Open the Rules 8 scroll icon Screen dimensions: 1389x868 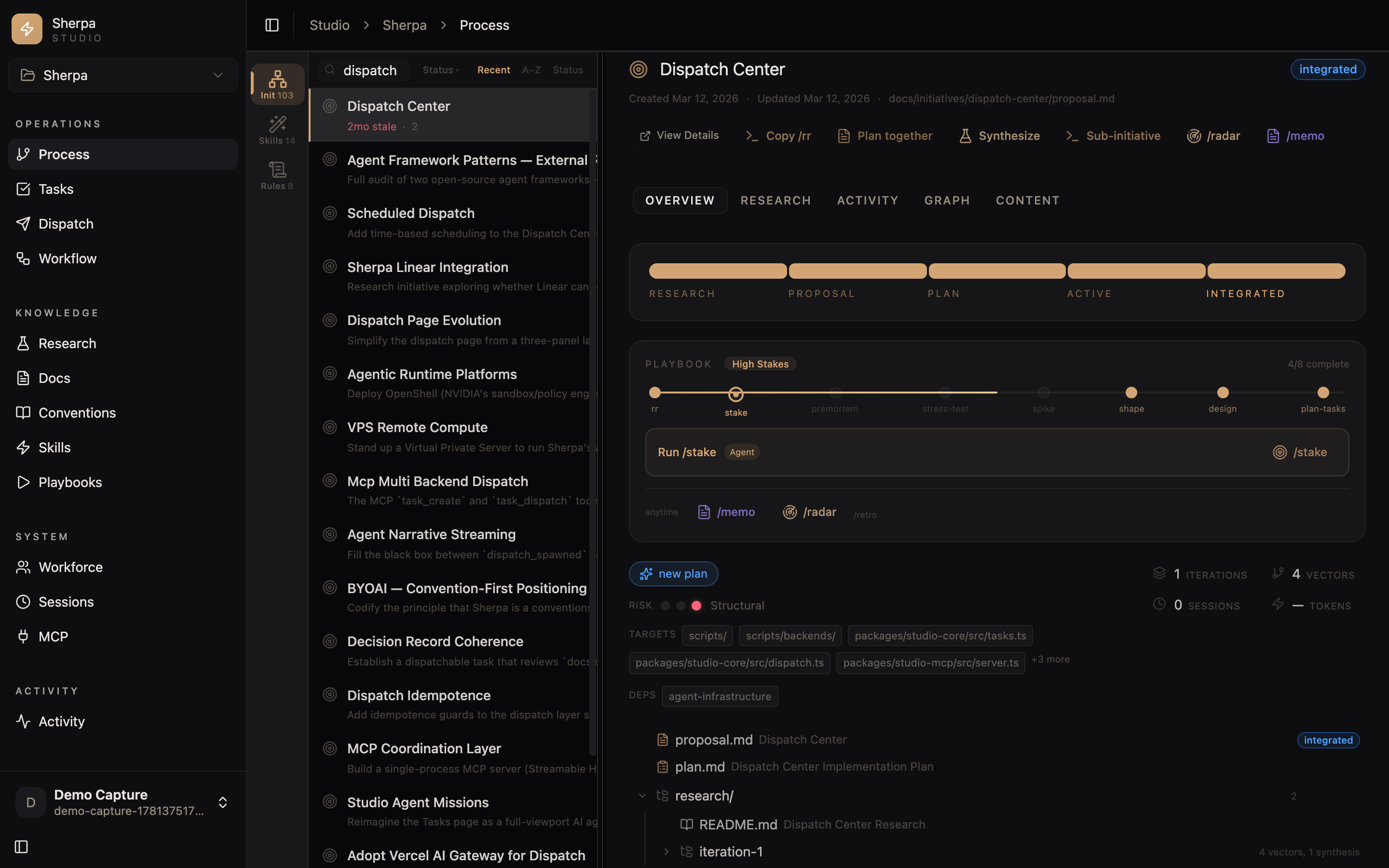point(277,176)
